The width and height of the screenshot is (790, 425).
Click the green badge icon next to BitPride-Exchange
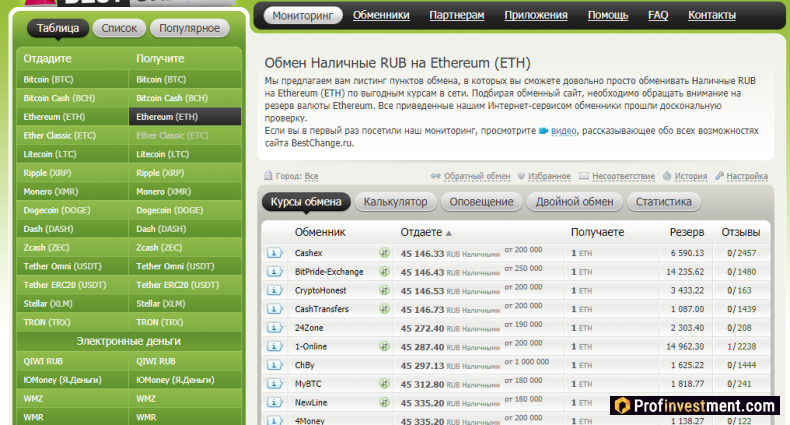(x=384, y=271)
